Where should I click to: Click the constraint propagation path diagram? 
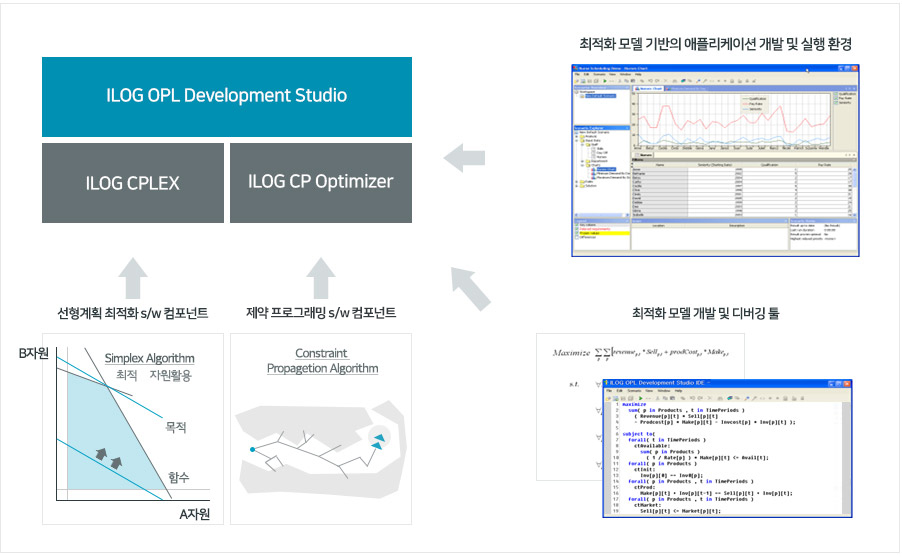point(320,449)
